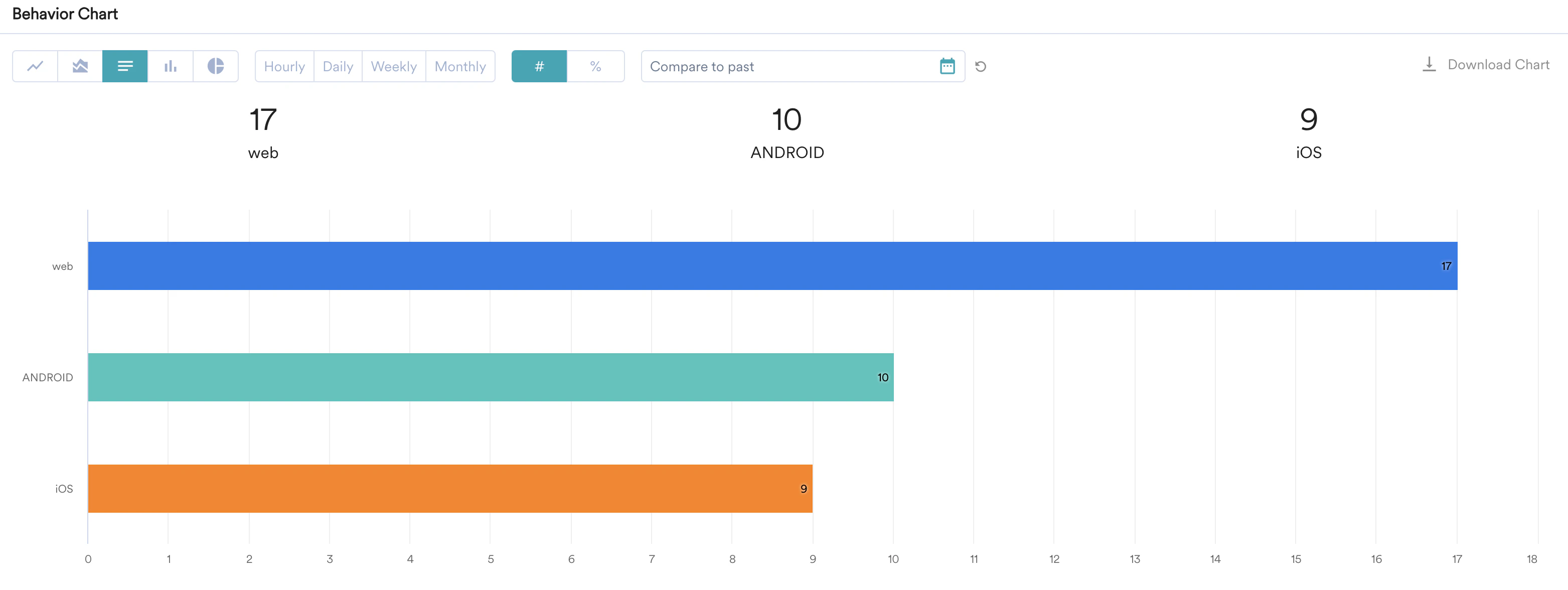Switch to line chart view
Image resolution: width=1568 pixels, height=590 pixels.
coord(35,66)
